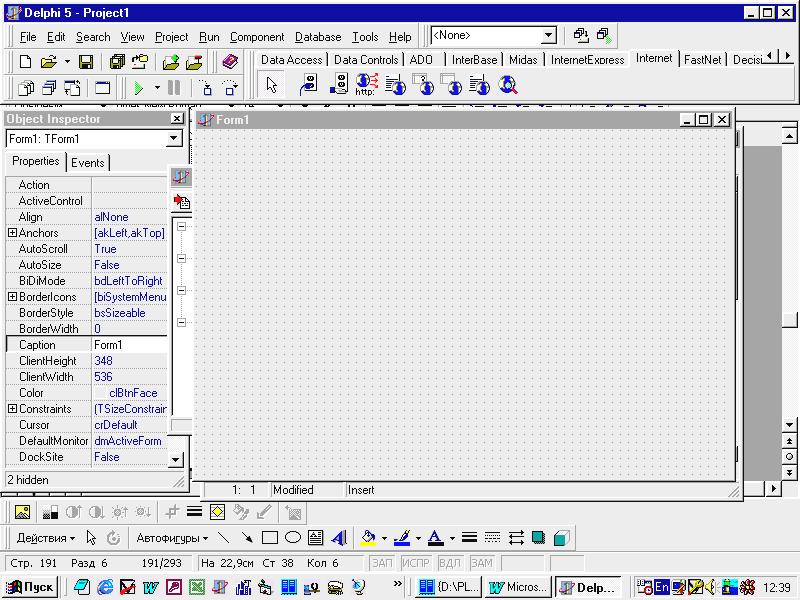Expand the Anchors property
Viewport: 800px width, 600px height.
(x=12, y=233)
